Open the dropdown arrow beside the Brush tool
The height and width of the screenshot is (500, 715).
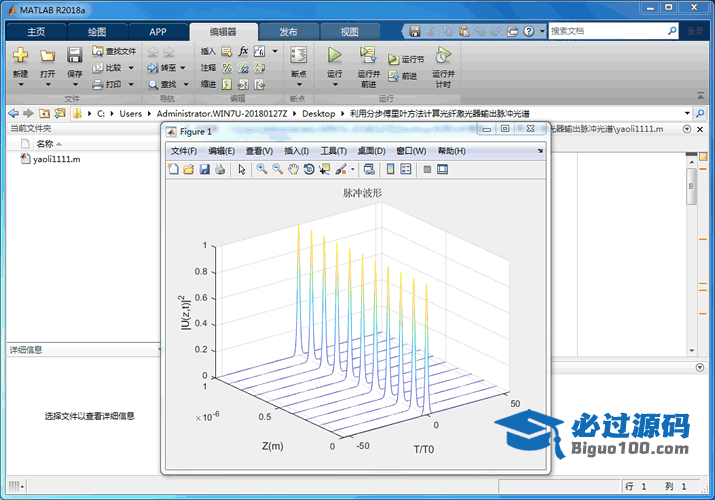coord(352,170)
